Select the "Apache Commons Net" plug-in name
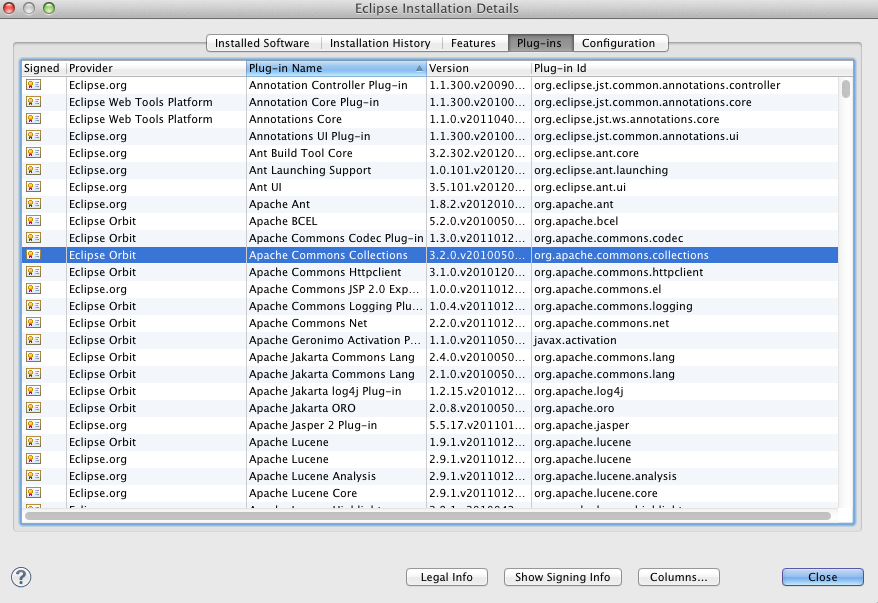The image size is (878, 603). coord(308,322)
